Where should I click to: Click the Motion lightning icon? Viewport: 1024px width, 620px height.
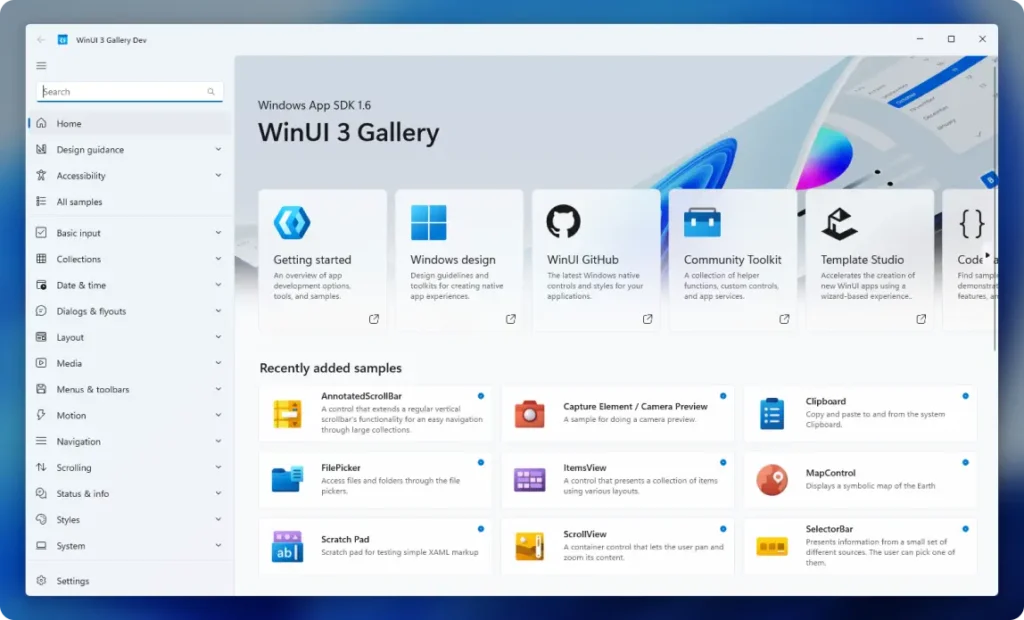click(x=41, y=415)
